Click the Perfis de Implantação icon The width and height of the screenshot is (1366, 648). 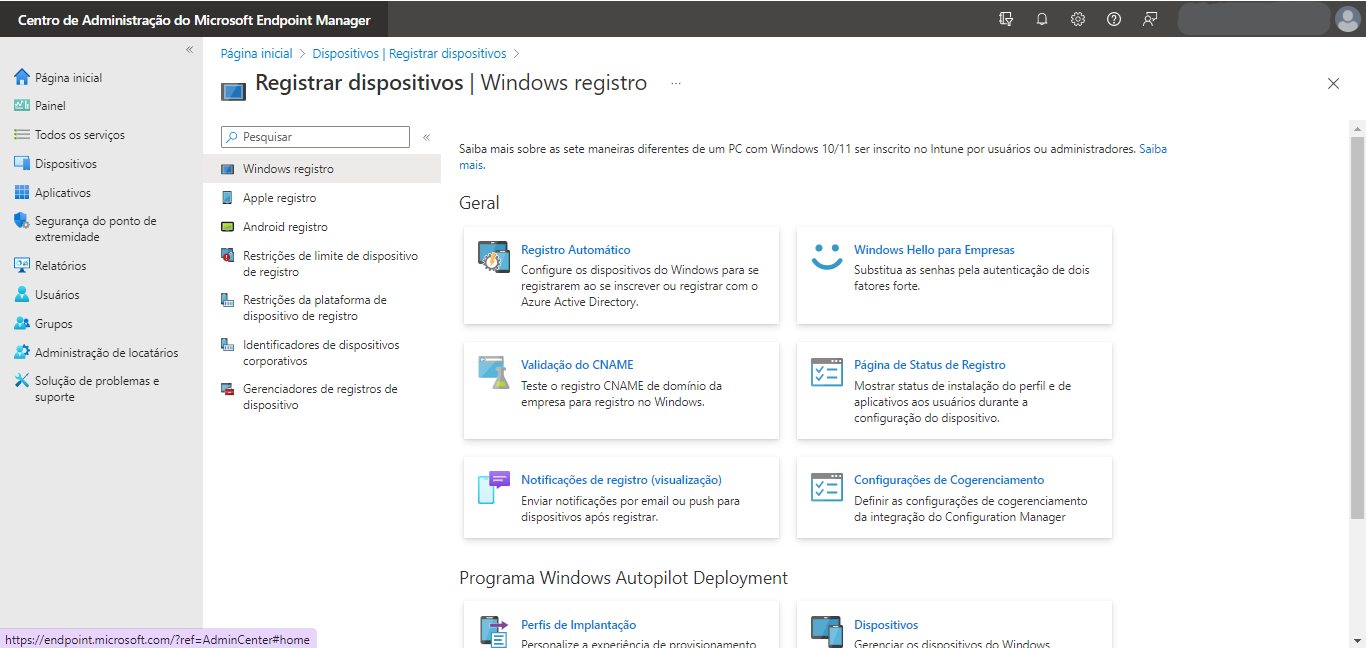(x=494, y=631)
